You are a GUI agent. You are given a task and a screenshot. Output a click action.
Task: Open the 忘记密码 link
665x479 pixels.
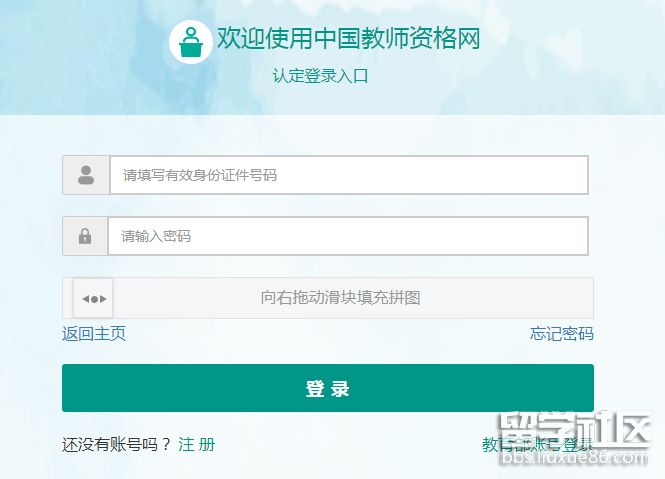pyautogui.click(x=561, y=334)
